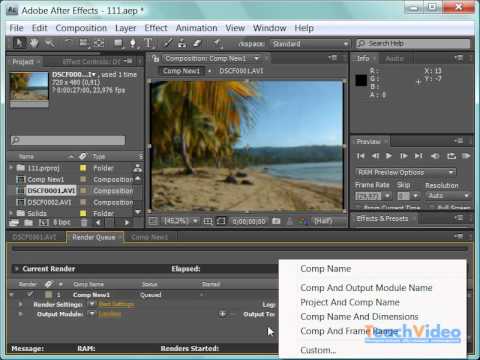Open the Workspace Standard dropdown
The image size is (480, 360).
pyautogui.click(x=310, y=44)
